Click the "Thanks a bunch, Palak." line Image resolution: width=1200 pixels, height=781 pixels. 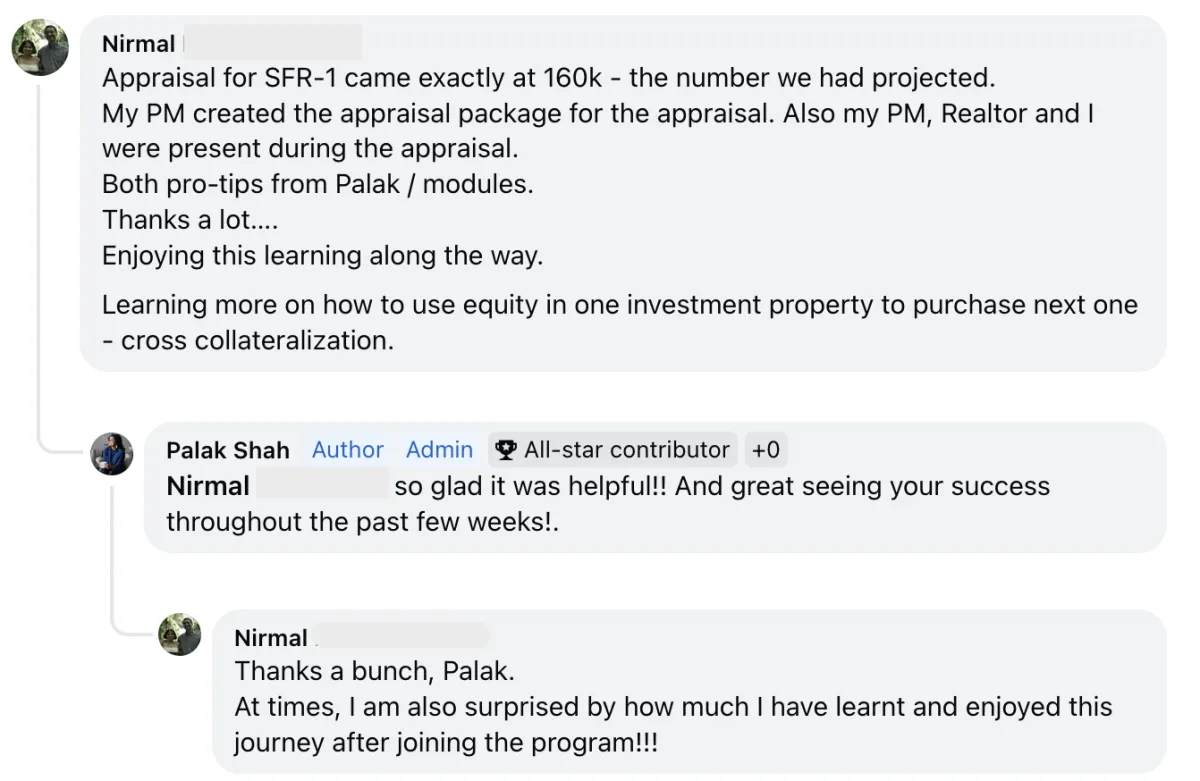coord(374,671)
